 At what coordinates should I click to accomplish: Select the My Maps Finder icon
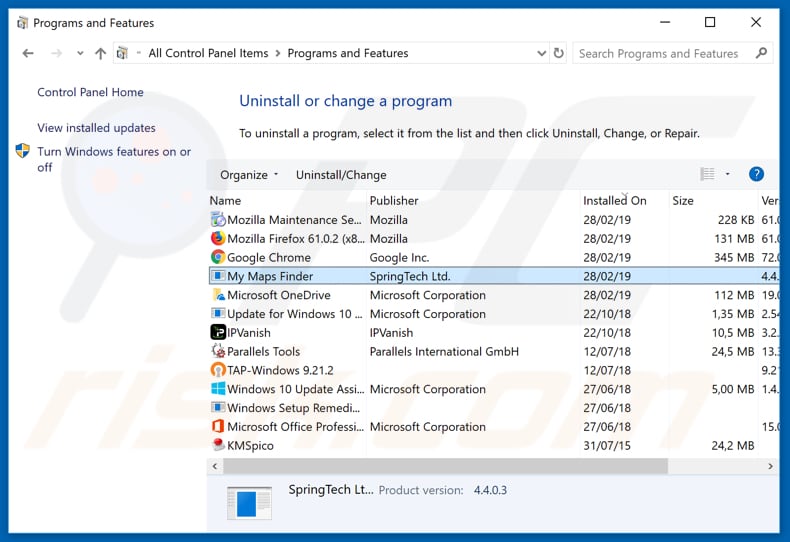[x=218, y=276]
